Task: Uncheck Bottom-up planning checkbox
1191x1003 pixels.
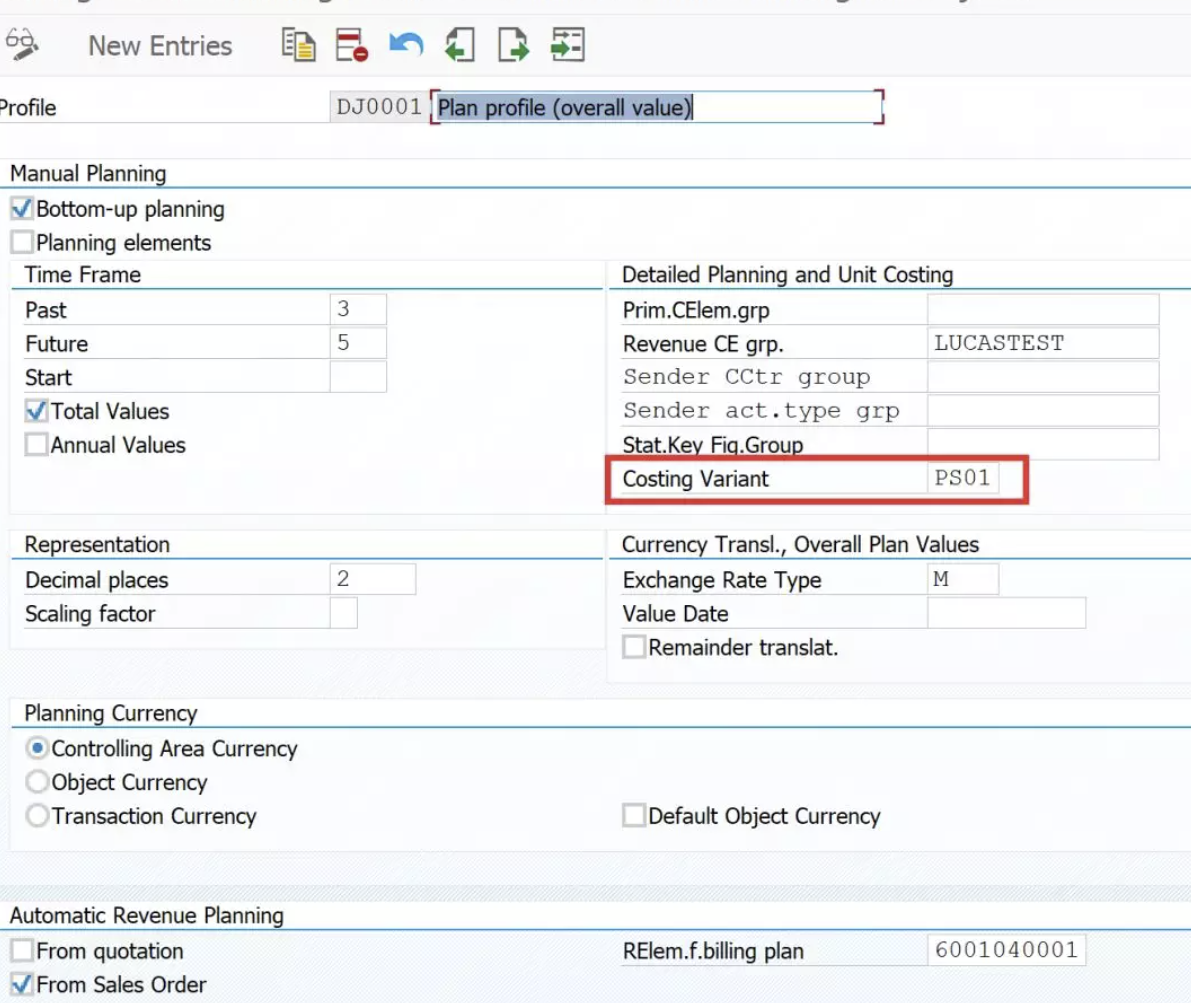Action: 22,208
